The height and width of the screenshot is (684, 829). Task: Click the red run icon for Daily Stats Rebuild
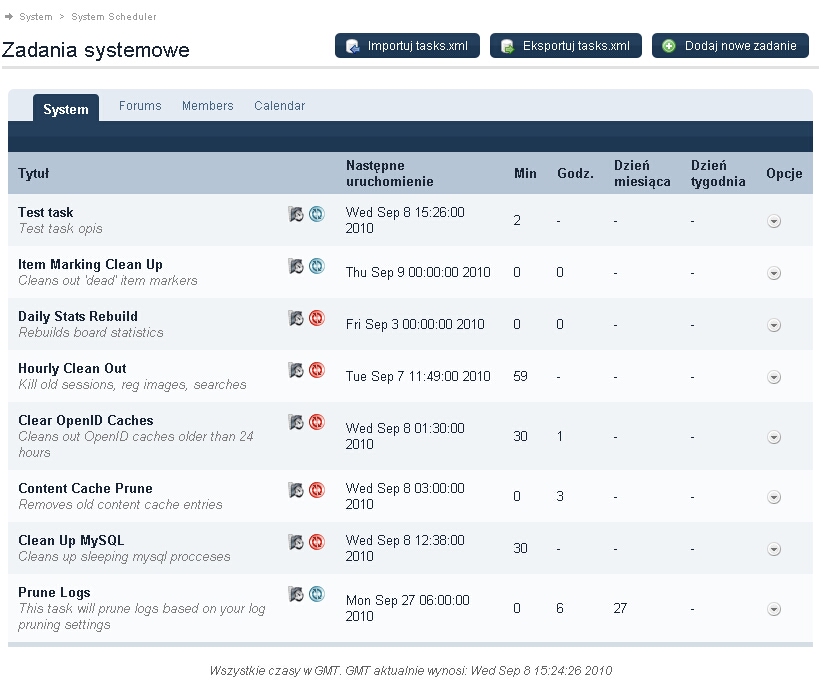[317, 317]
